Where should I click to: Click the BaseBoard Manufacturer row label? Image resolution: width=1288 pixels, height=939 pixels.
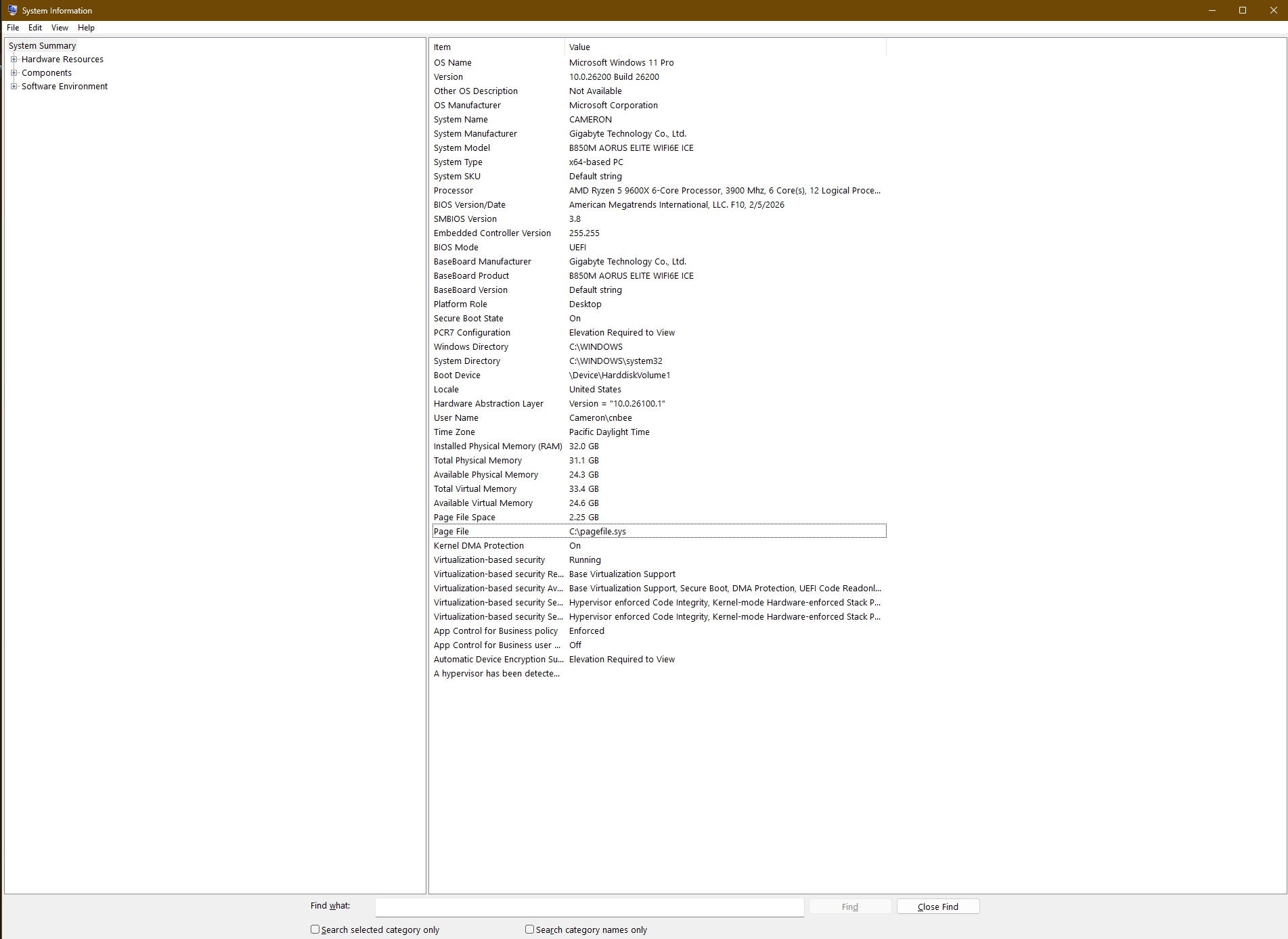[483, 262]
